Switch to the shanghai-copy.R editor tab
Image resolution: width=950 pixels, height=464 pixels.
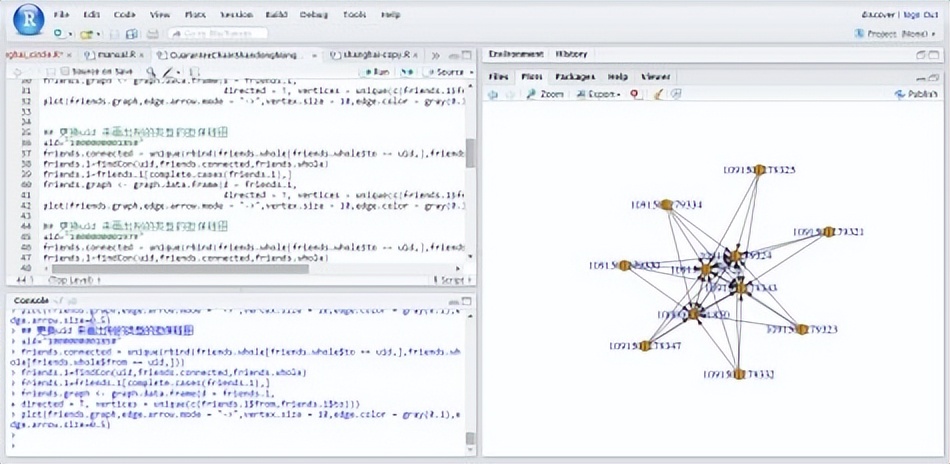(372, 55)
